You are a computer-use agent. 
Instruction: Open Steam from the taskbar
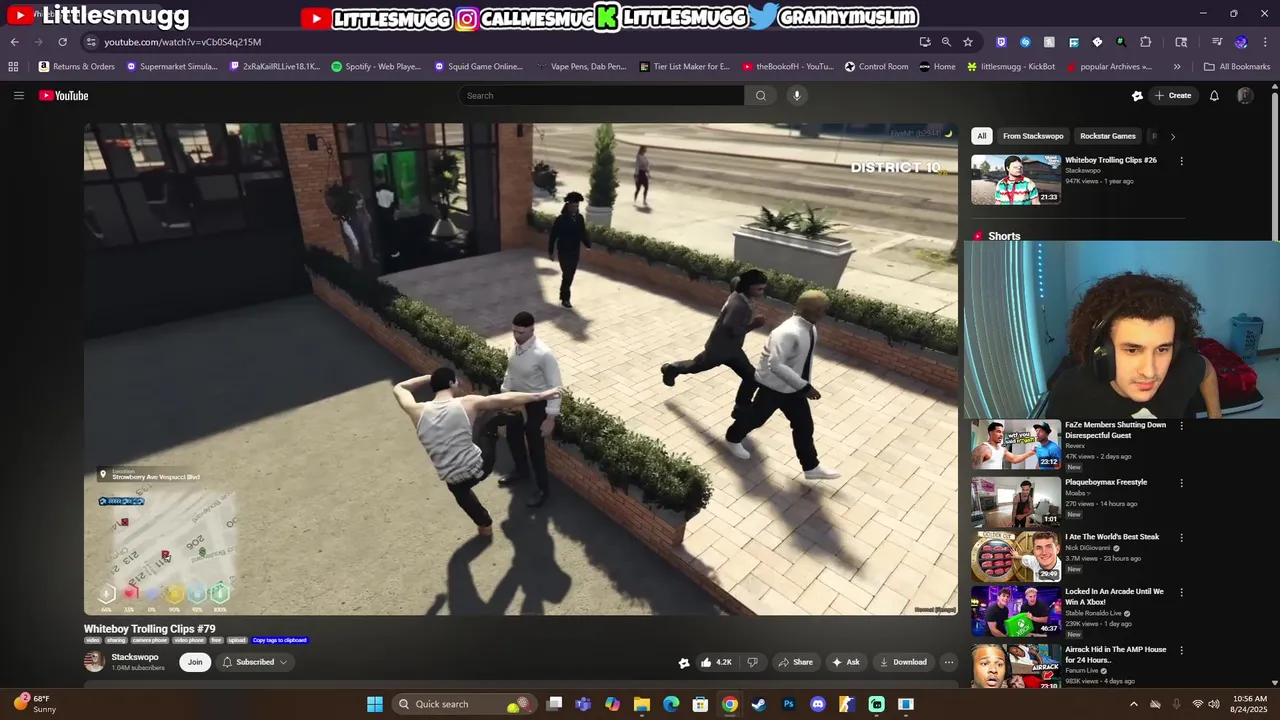[759, 704]
